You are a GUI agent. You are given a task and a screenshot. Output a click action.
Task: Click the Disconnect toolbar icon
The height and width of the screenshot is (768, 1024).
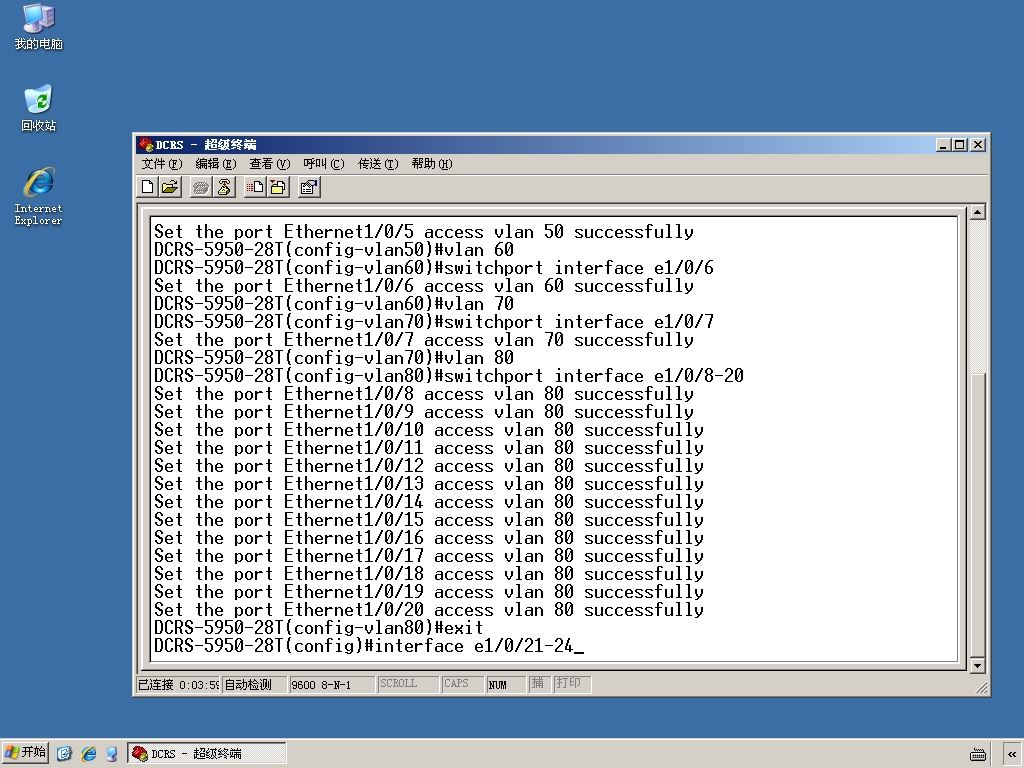tap(224, 187)
